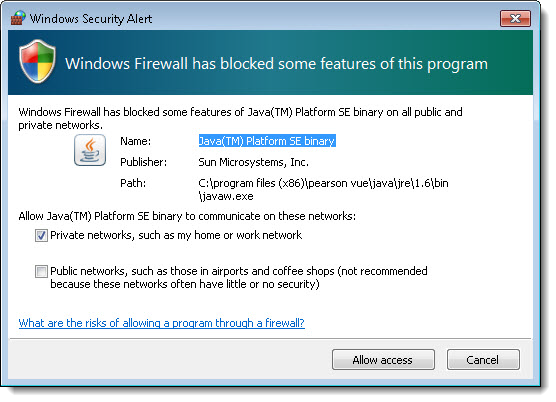Click the Cancel button
Screen dimensions: 556x402
tap(483, 360)
